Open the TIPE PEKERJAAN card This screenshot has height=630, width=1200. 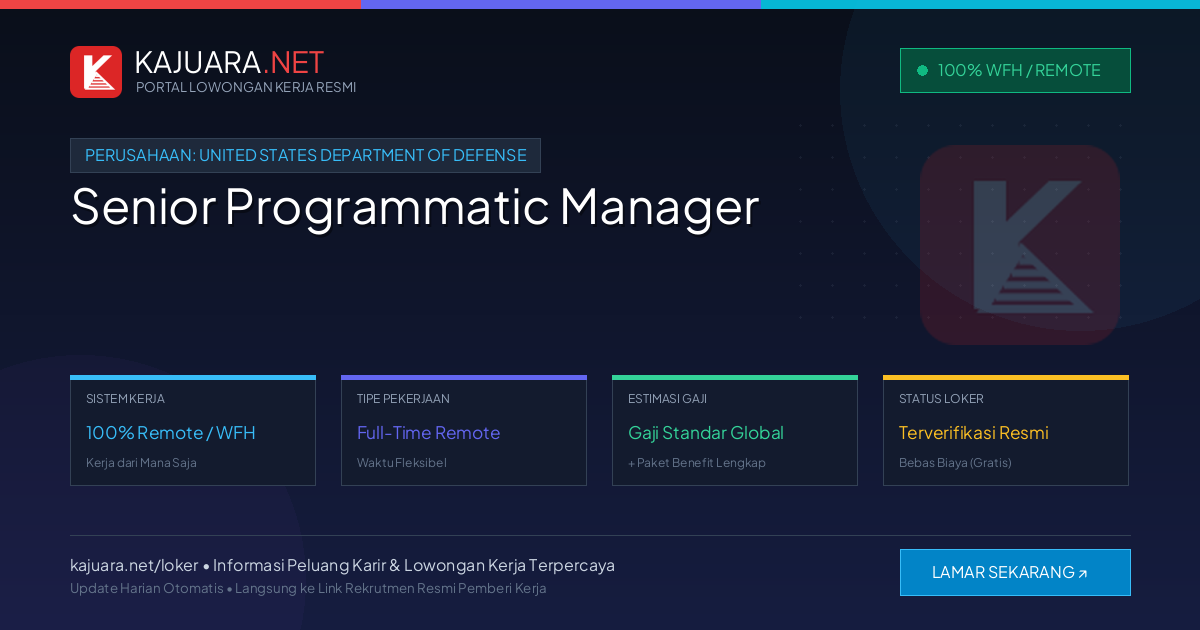464,431
